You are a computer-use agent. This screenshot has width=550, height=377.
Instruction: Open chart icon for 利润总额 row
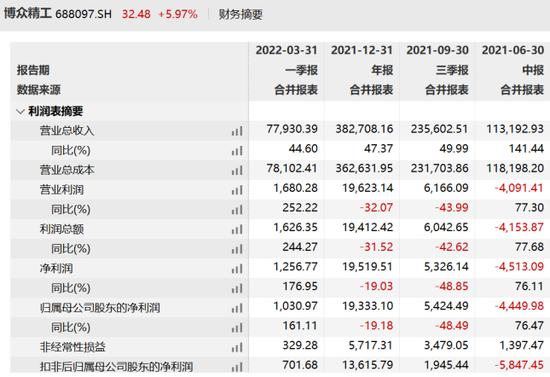click(237, 229)
